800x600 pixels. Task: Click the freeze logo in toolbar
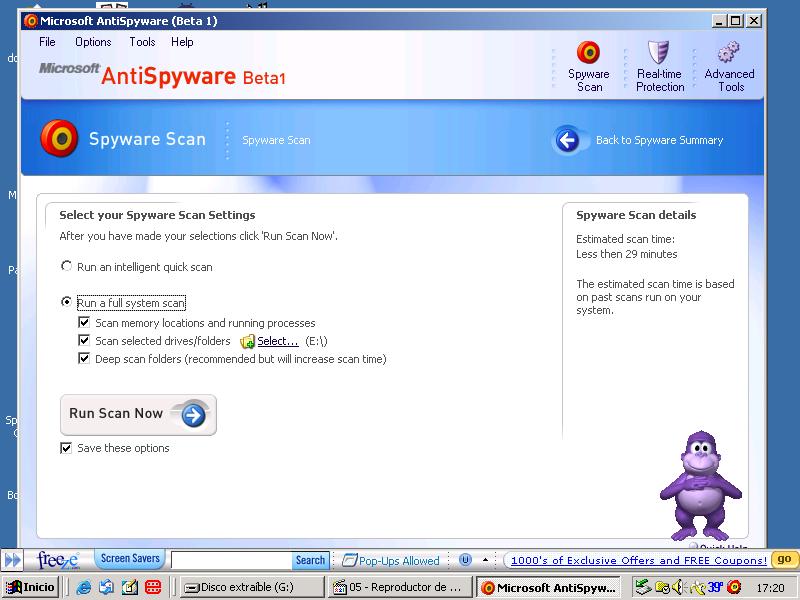tap(58, 560)
